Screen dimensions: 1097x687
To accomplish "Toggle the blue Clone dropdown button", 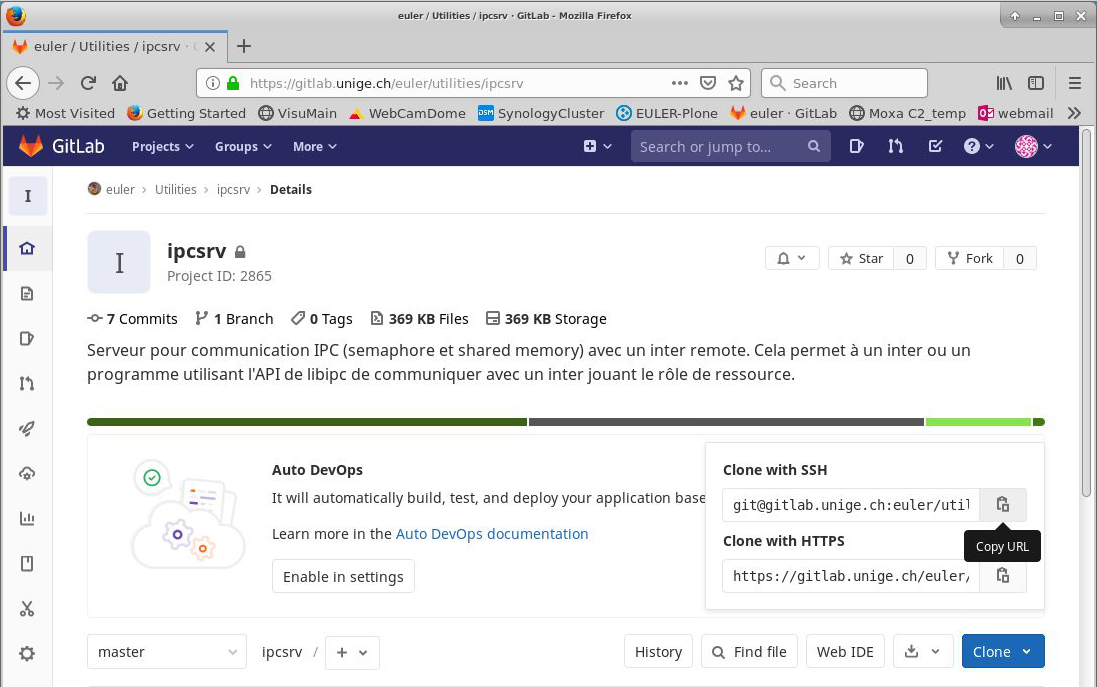I will pos(1002,652).
